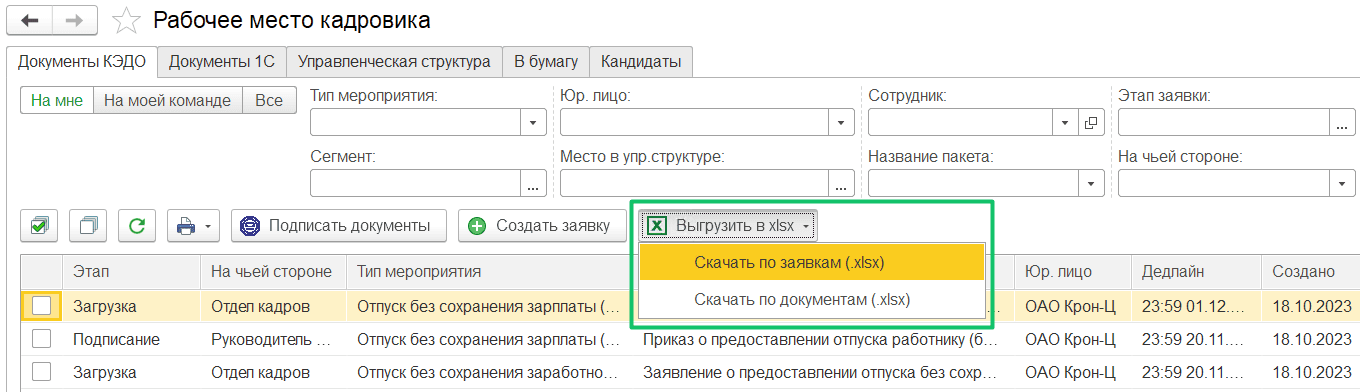Viewport: 1360px width, 392px height.
Task: Sort by table's Тип мероприятия column header
Action: click(490, 271)
